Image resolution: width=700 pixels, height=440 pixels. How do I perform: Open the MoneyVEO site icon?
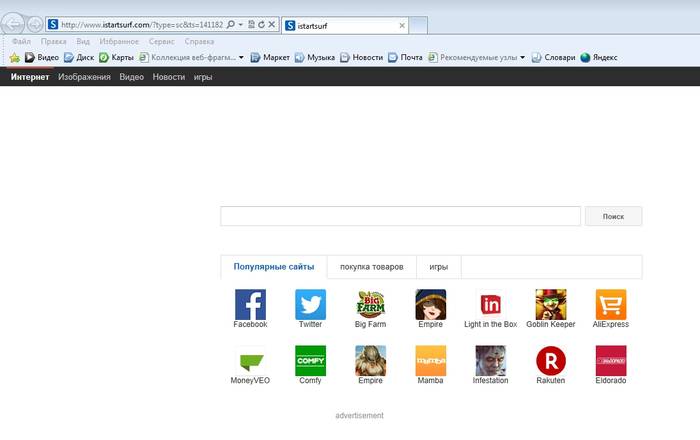pos(250,360)
